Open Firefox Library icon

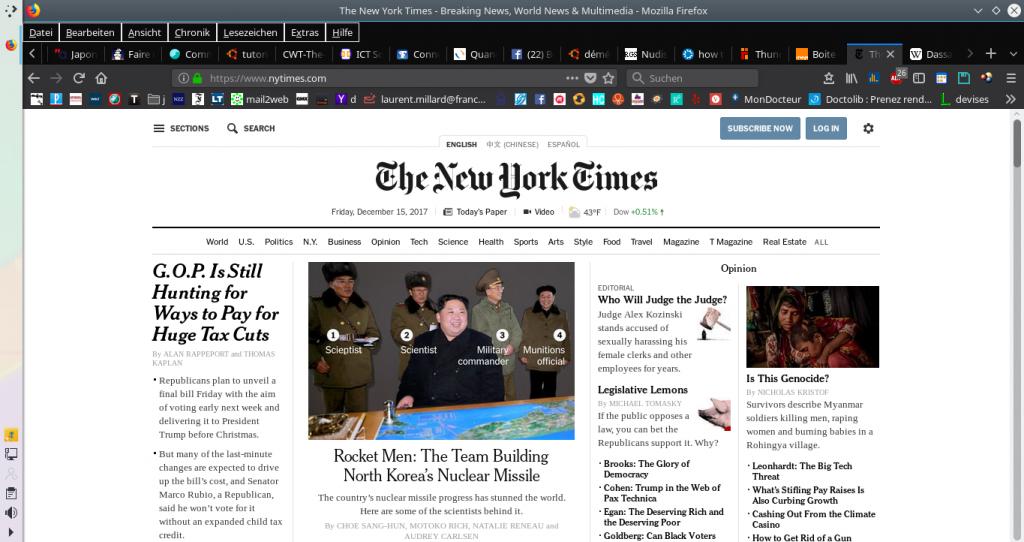click(x=852, y=78)
